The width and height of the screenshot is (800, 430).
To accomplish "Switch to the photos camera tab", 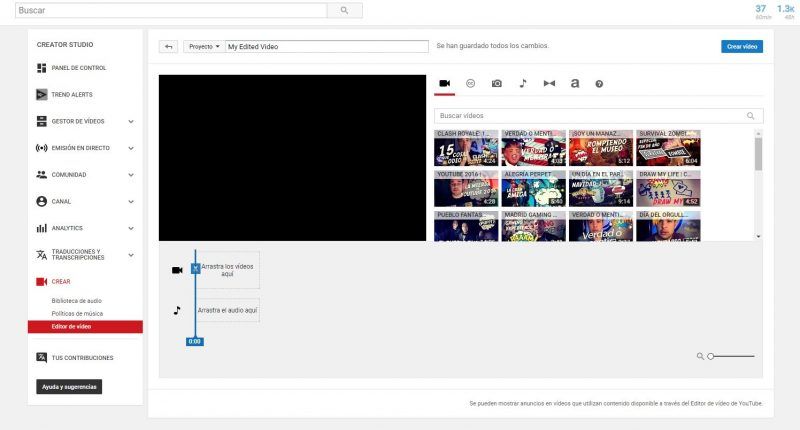I will point(497,84).
